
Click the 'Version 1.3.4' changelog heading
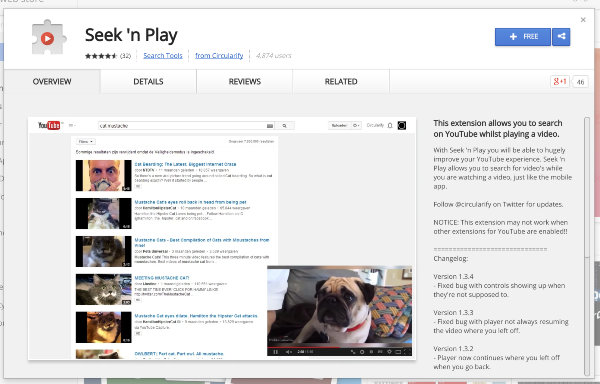[x=453, y=276]
